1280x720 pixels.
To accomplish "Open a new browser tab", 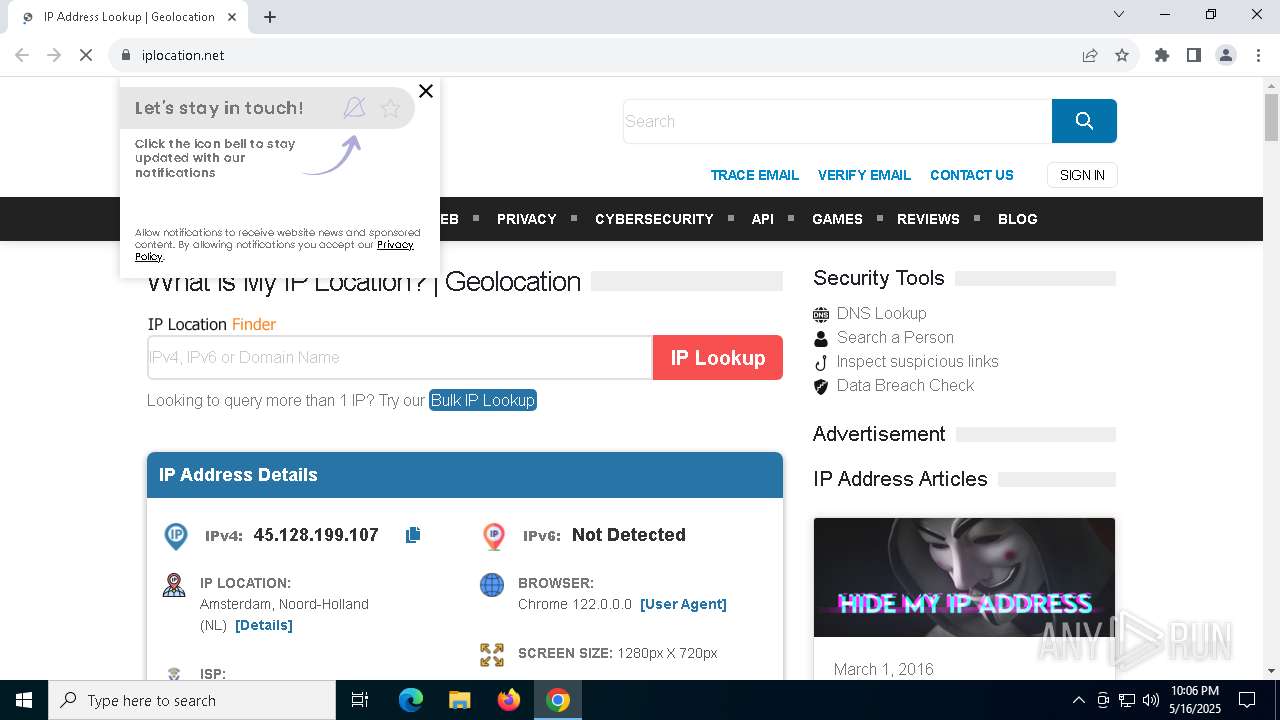I will 270,17.
